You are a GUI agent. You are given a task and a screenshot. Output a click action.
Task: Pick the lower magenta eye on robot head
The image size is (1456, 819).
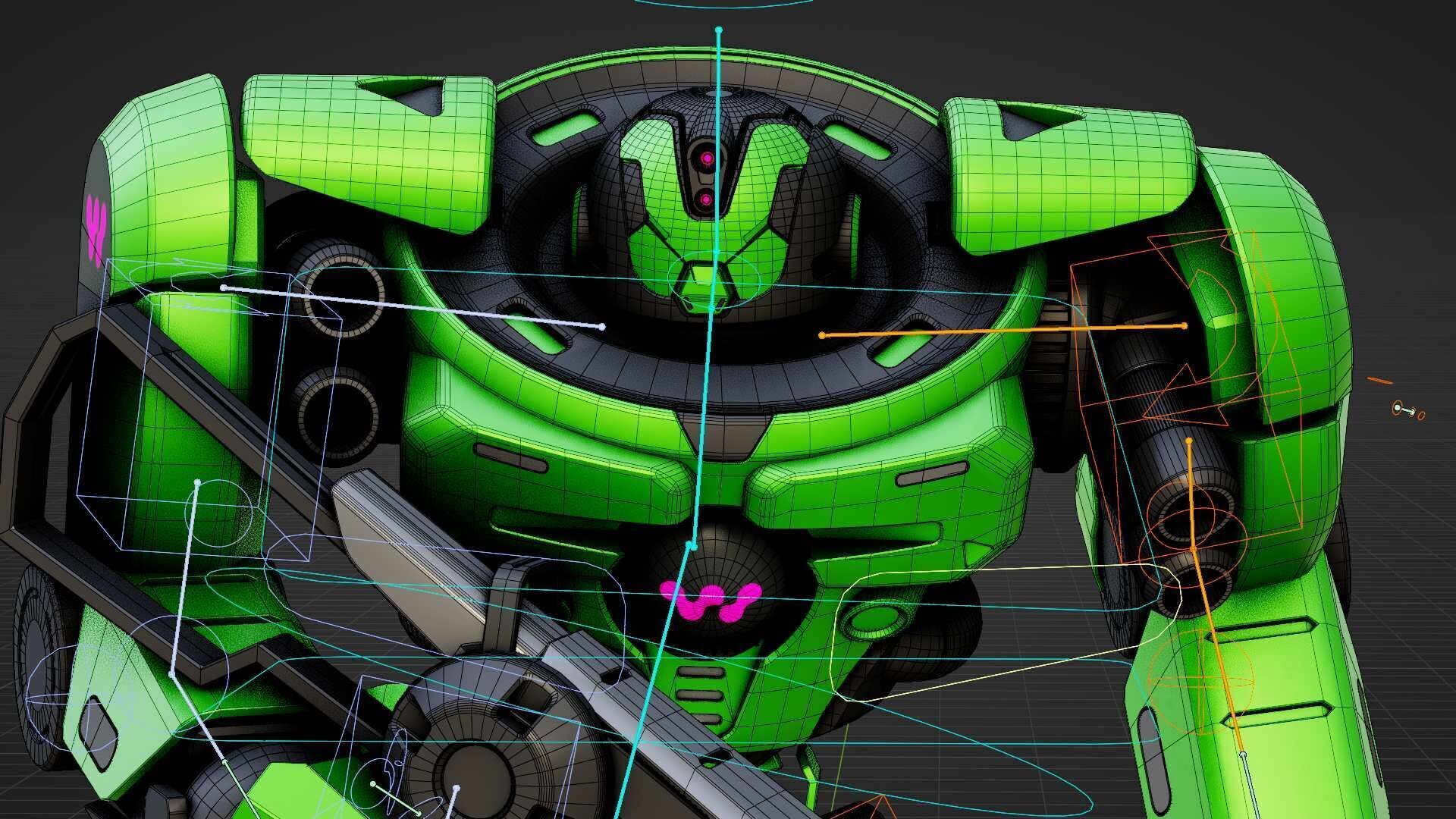pos(706,200)
